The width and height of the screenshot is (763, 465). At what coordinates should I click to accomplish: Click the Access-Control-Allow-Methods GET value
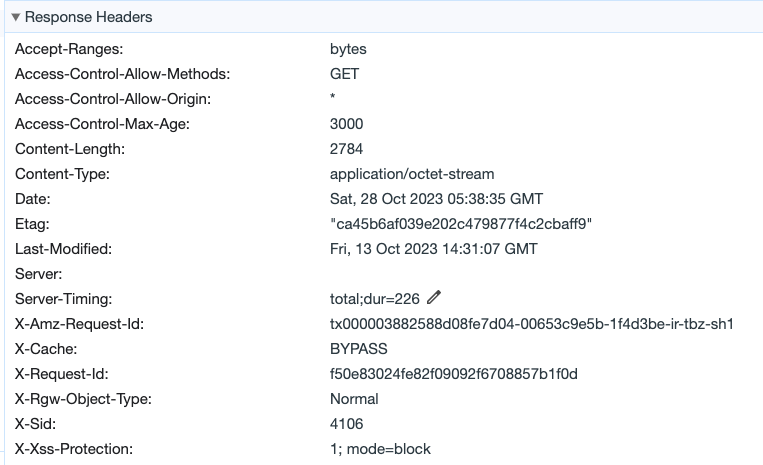(344, 73)
